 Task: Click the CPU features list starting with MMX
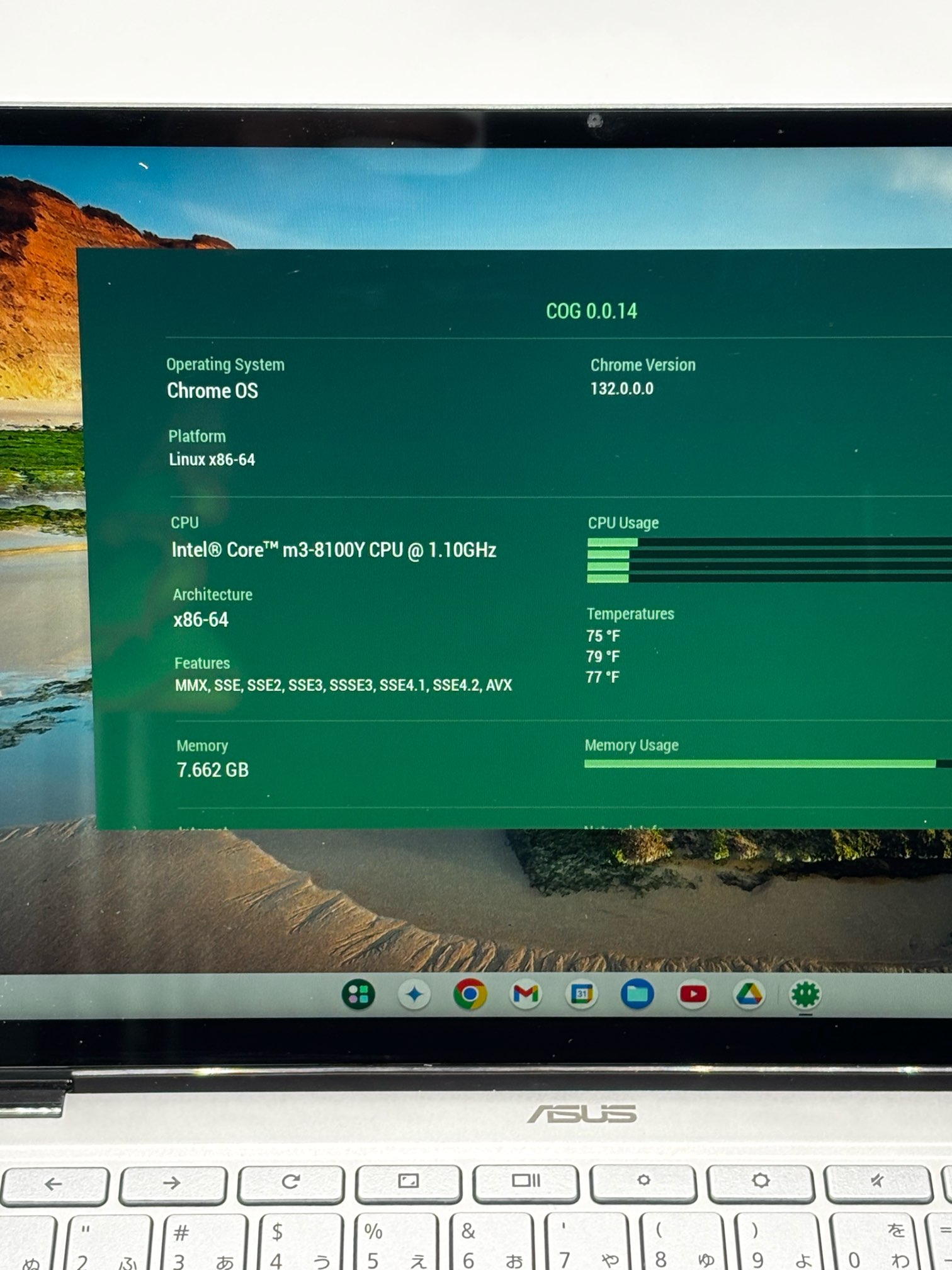click(343, 685)
